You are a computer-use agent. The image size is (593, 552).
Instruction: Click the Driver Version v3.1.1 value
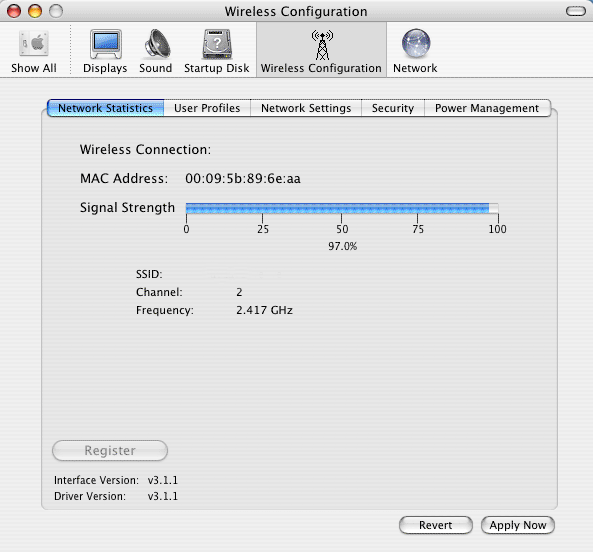coord(163,496)
